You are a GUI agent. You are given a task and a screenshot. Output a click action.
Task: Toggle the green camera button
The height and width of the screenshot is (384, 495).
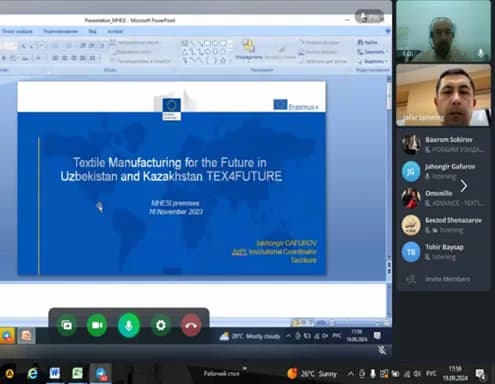click(97, 325)
